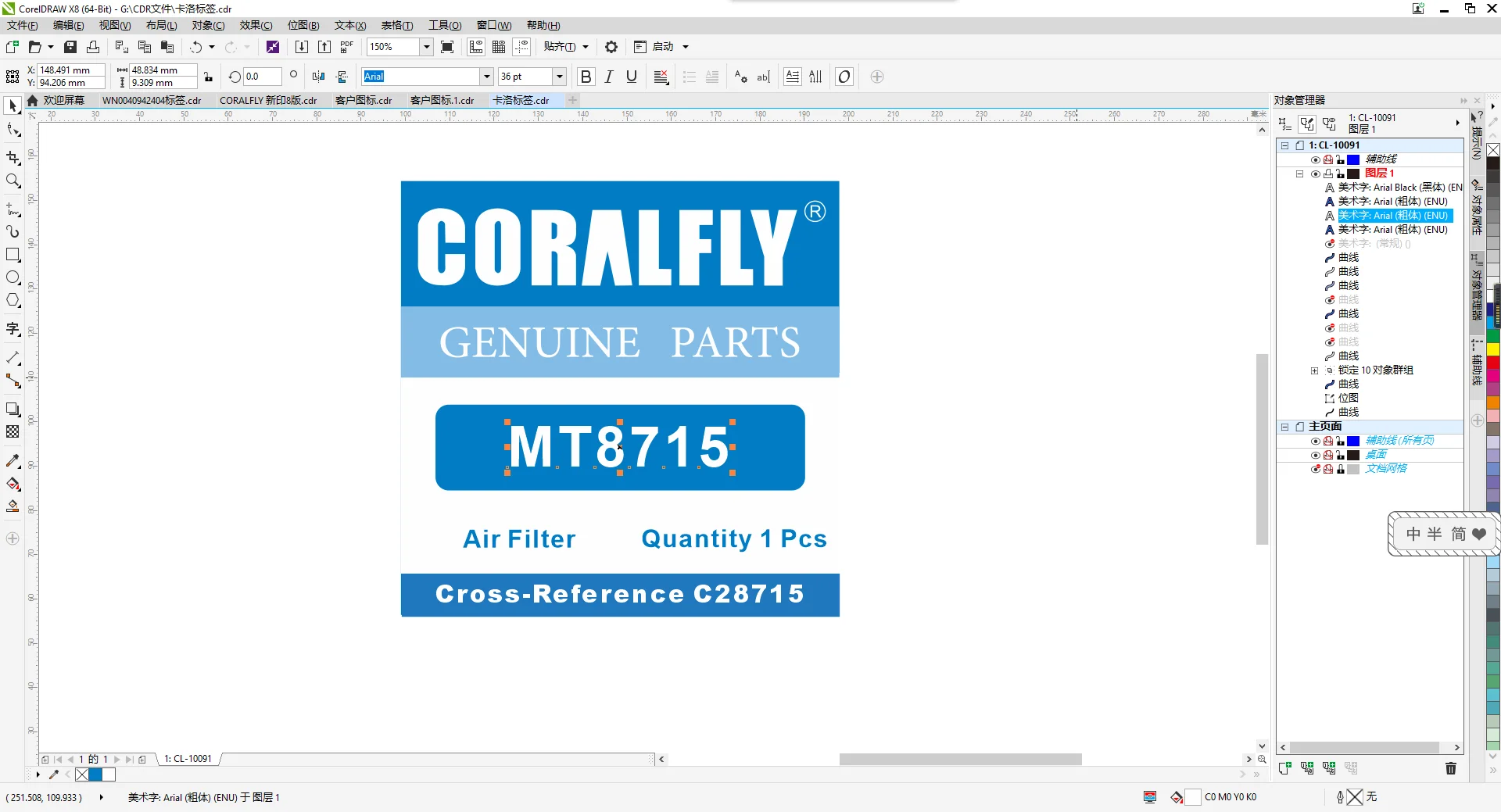The image size is (1501, 812).
Task: Open the Arial font list dropdown
Action: pos(486,77)
